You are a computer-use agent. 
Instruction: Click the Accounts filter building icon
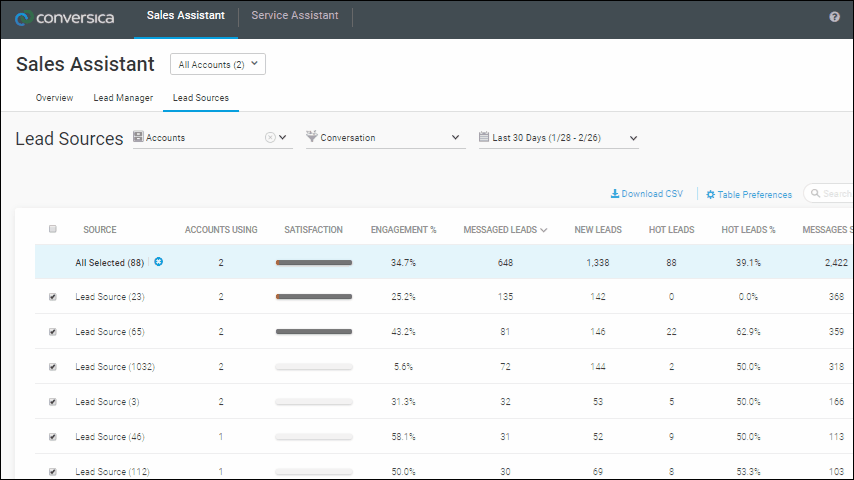pyautogui.click(x=138, y=137)
